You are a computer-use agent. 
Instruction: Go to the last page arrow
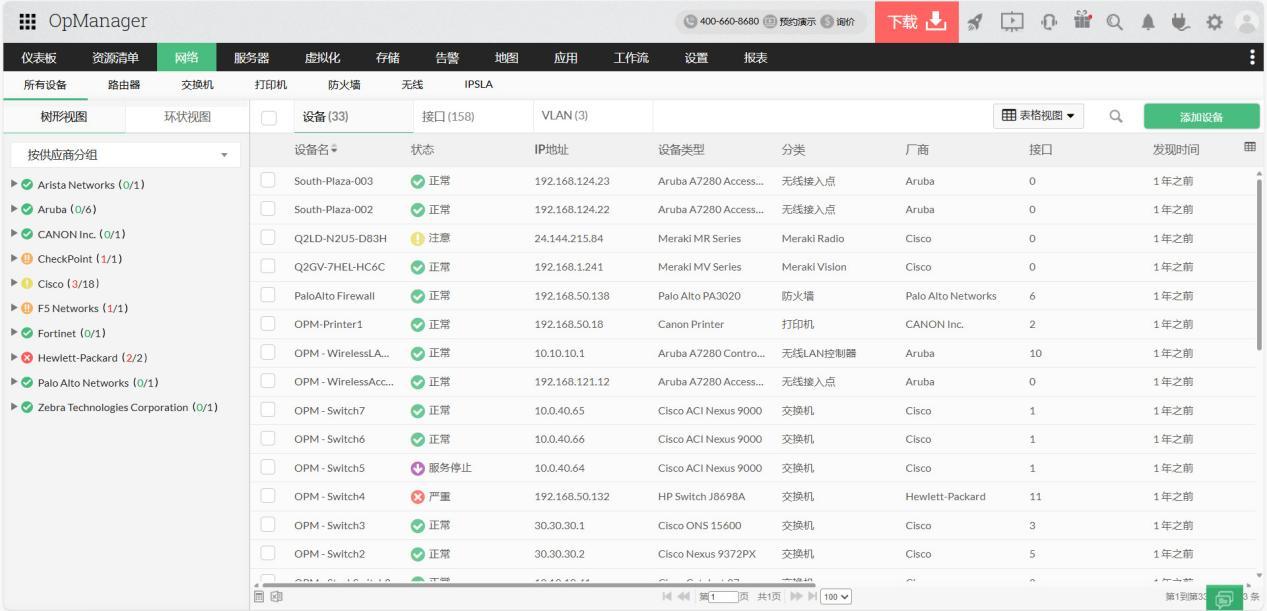click(811, 597)
